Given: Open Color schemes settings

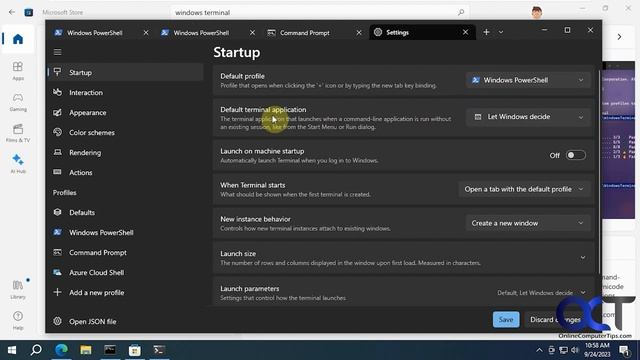Looking at the screenshot, I should pyautogui.click(x=126, y=133).
